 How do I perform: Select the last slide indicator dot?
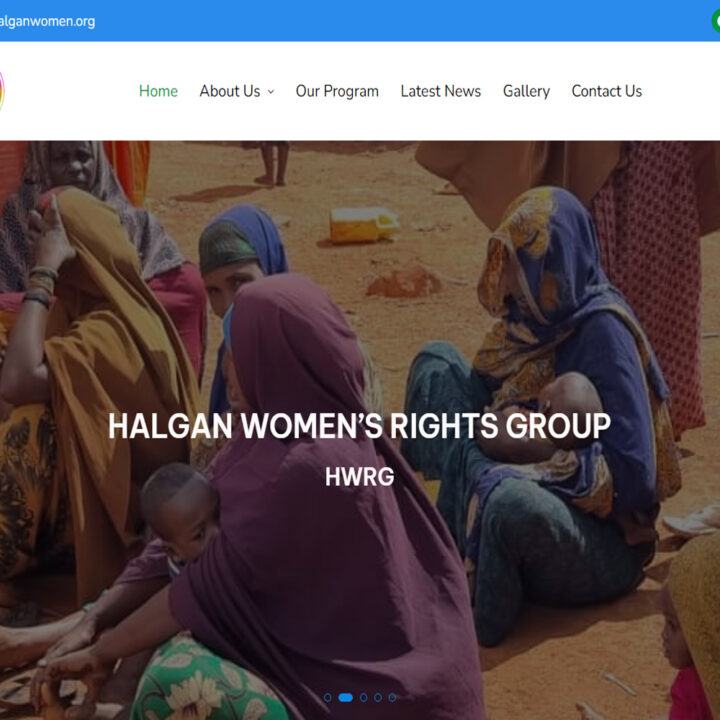click(x=392, y=698)
